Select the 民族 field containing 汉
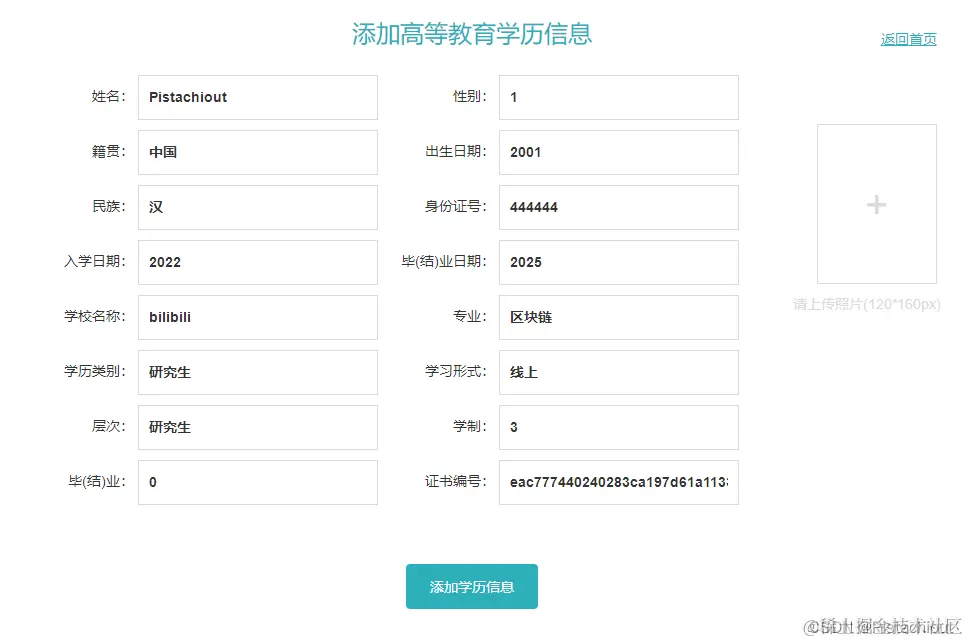 click(257, 207)
